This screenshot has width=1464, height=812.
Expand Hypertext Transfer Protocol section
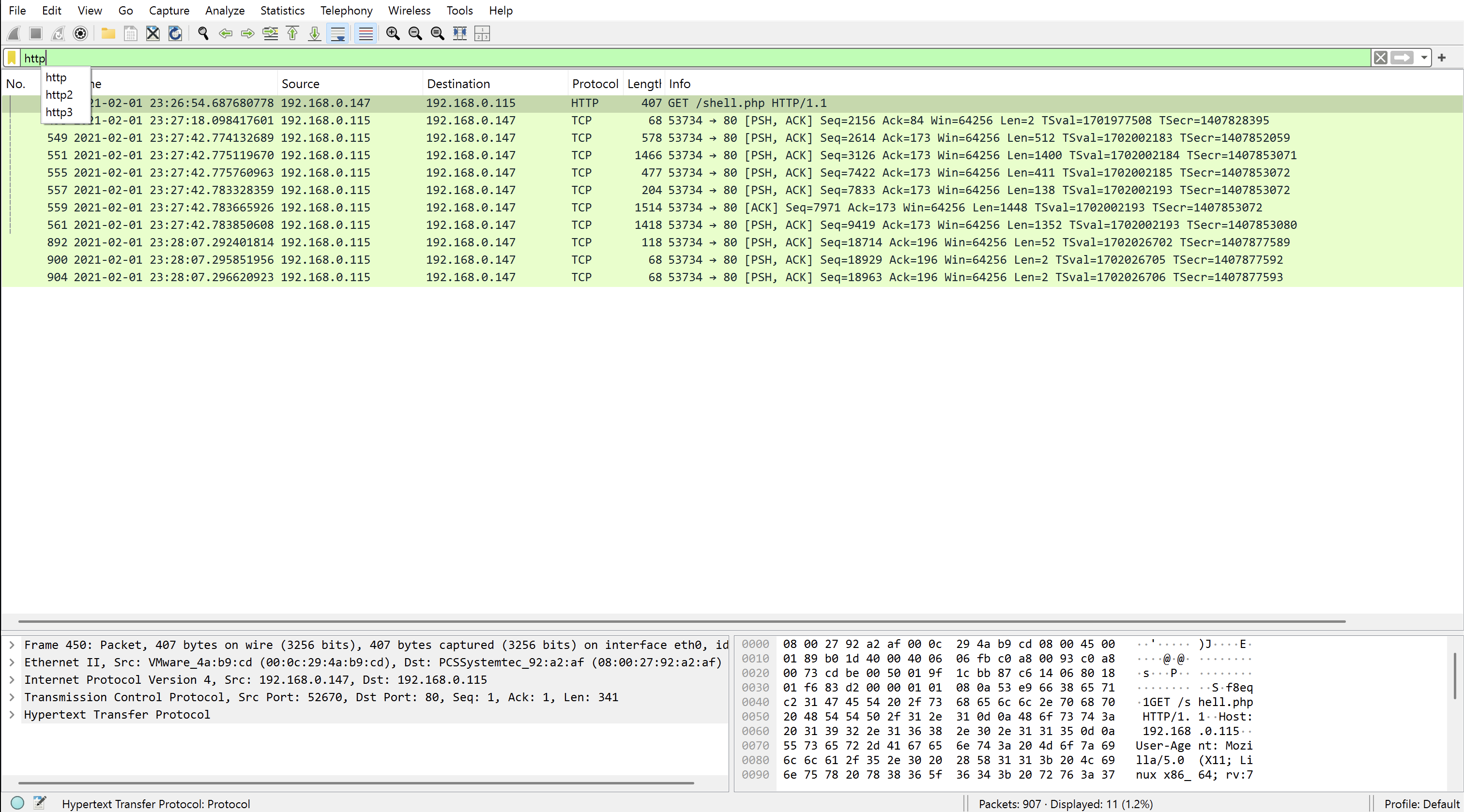pos(12,714)
